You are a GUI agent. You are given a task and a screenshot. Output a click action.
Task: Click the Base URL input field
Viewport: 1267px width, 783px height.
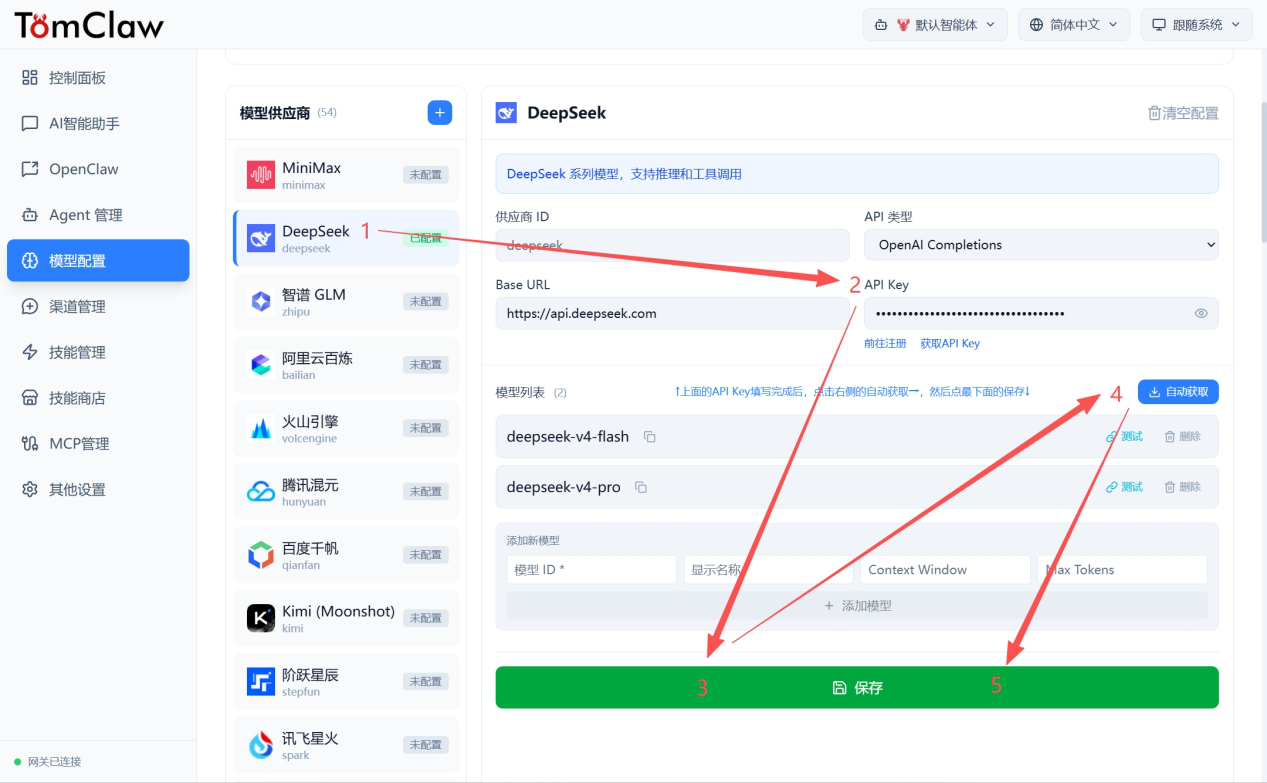[672, 313]
